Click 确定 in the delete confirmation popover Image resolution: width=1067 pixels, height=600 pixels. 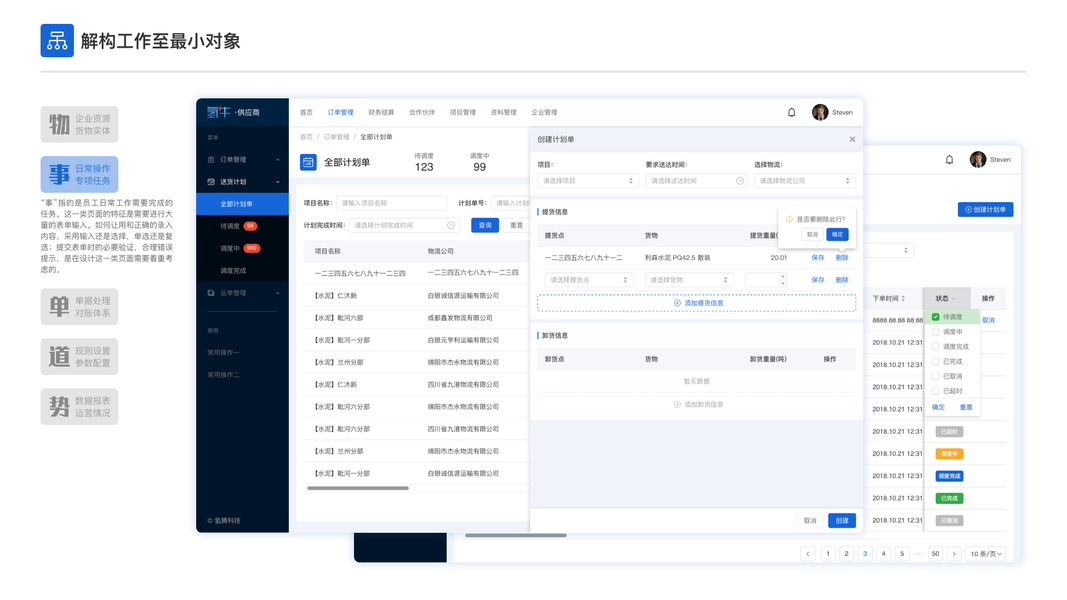(x=837, y=235)
